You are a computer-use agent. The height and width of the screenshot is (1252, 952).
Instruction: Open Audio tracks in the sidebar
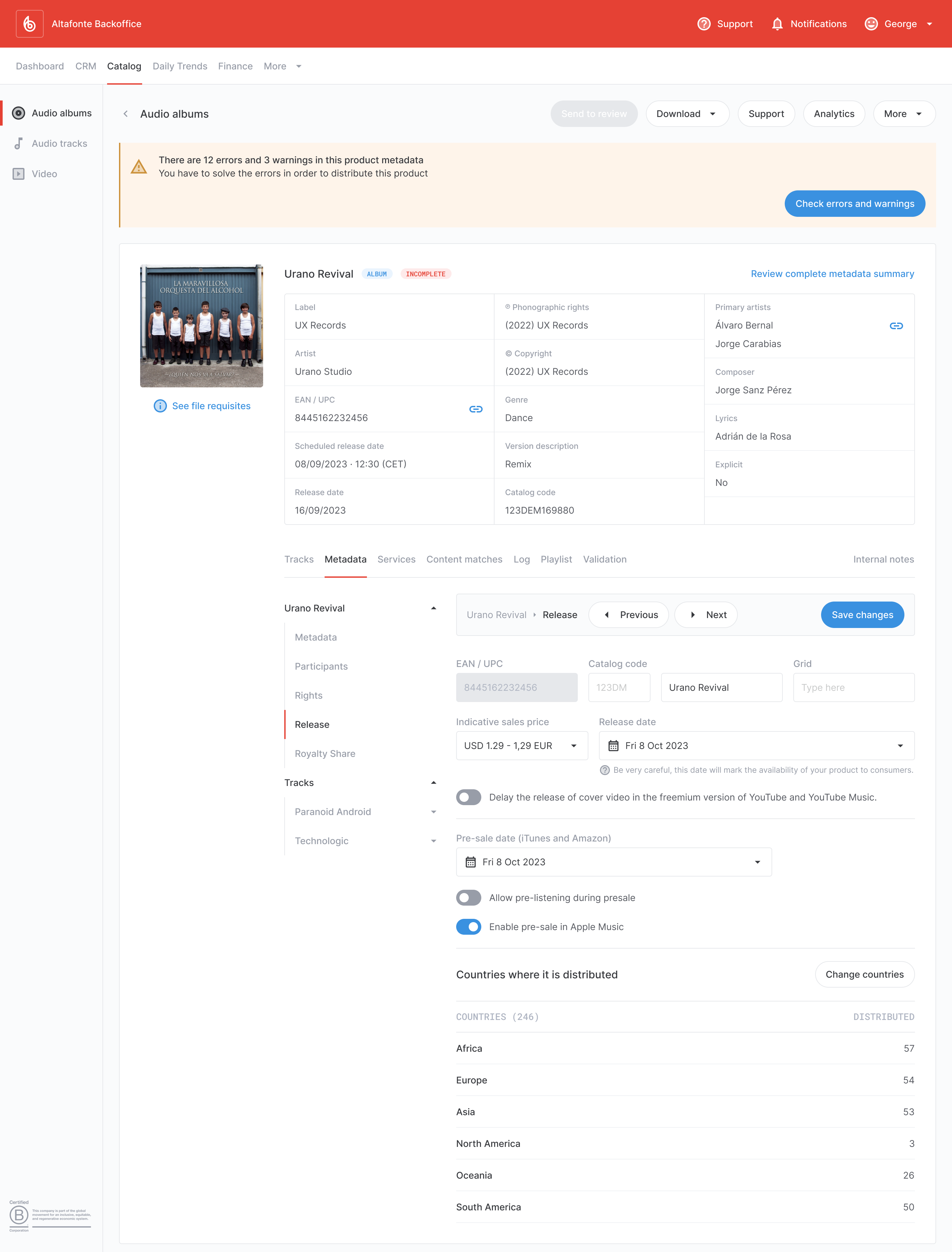click(x=59, y=143)
